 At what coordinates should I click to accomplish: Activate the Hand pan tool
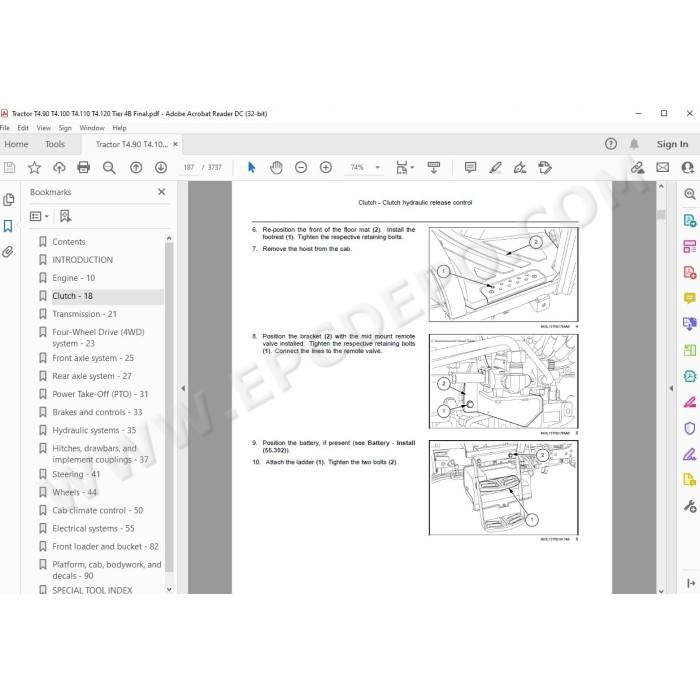point(276,167)
